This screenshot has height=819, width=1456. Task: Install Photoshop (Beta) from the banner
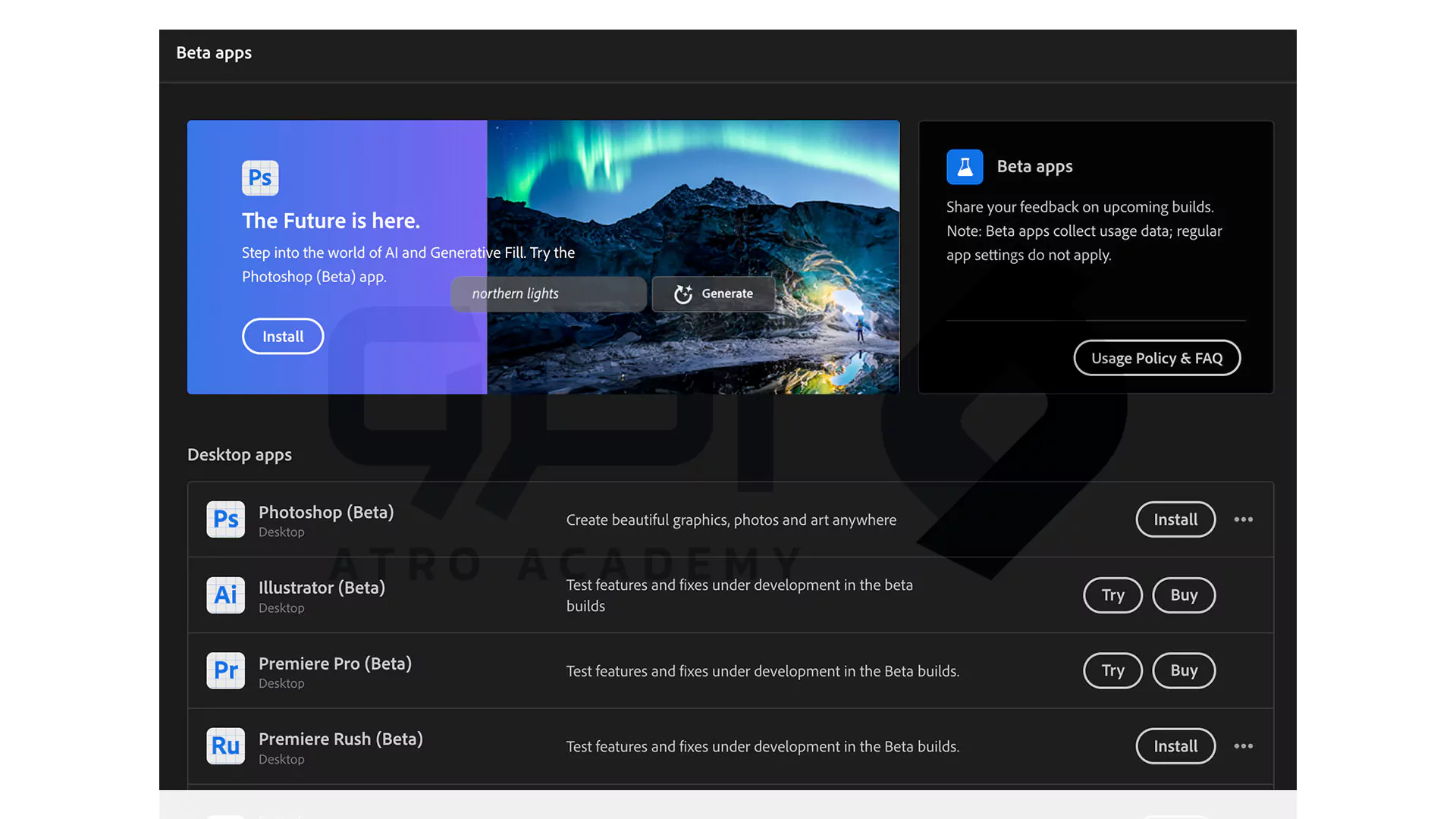coord(283,336)
